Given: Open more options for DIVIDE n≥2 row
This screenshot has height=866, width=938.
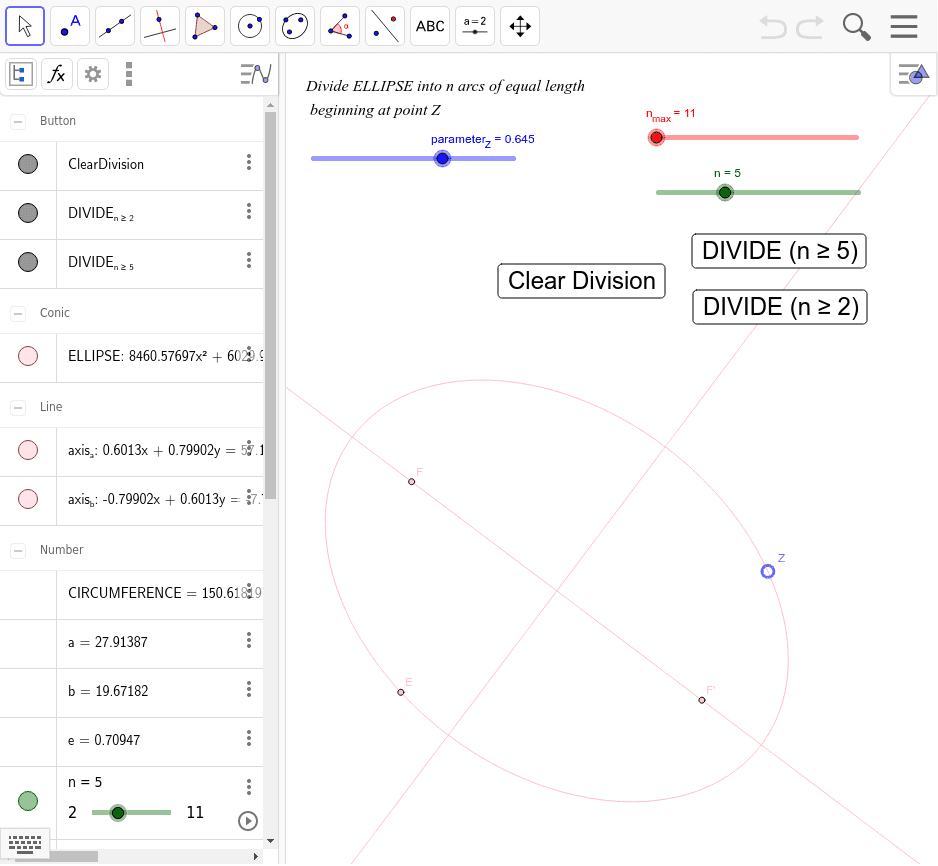Looking at the screenshot, I should (x=249, y=211).
